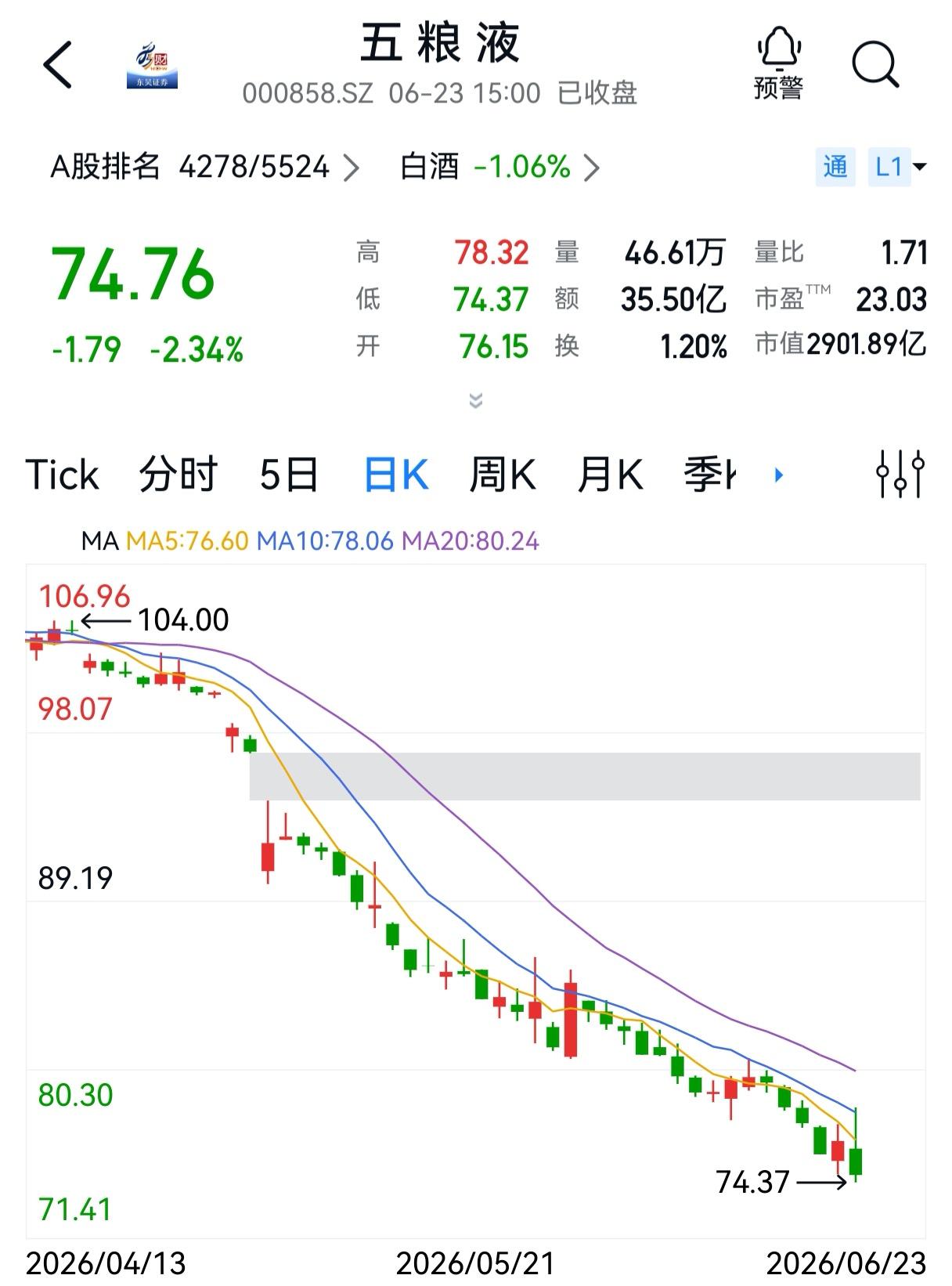Tap the turnover amount 35.50亿
This screenshot has height=1286, width=952.
(674, 299)
